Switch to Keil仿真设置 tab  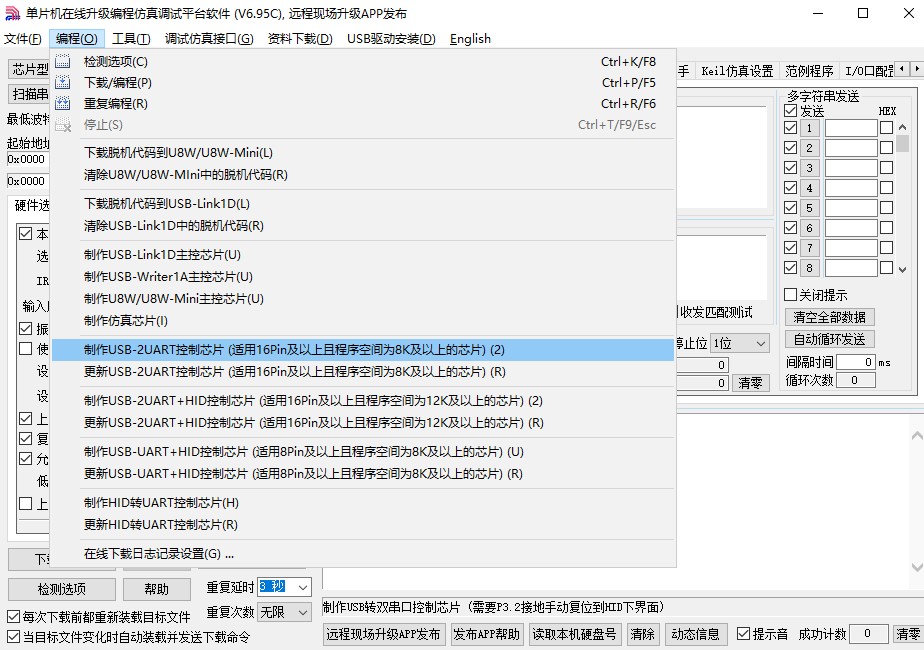(737, 71)
